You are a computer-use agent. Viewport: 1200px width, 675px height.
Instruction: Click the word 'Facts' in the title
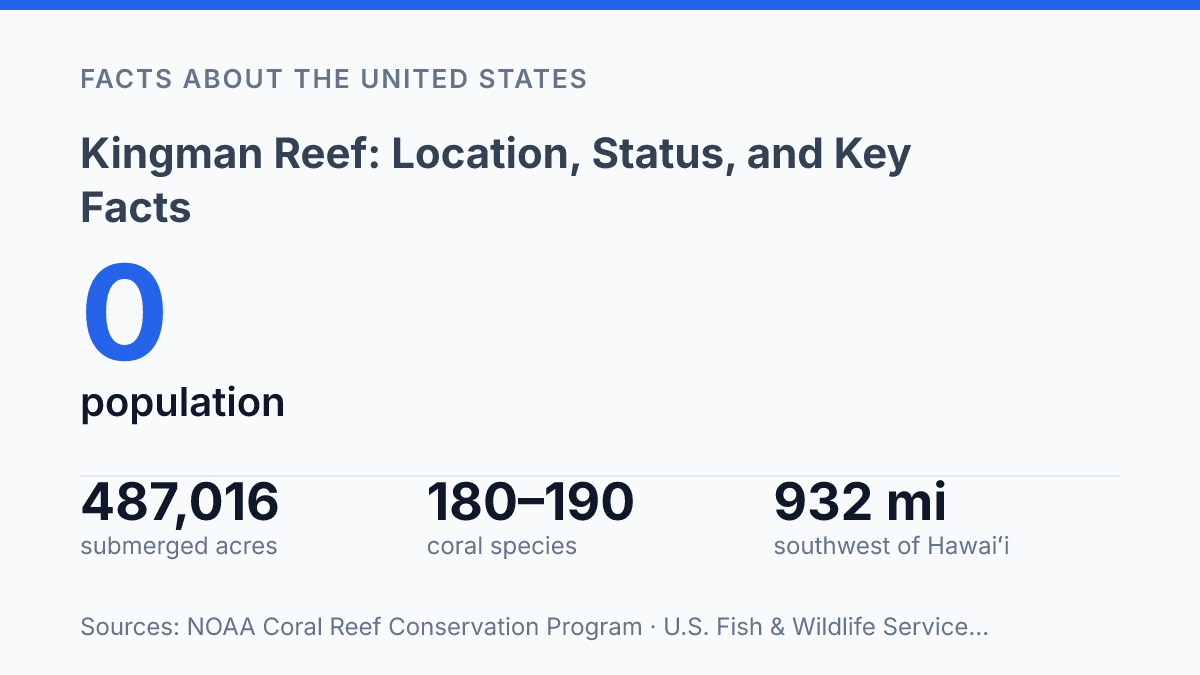tap(135, 208)
